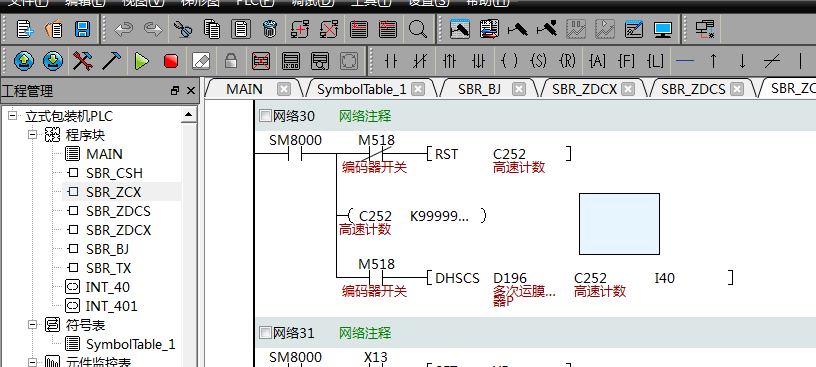
Task: Collapse the 程序块 tree node
Action: coord(34,135)
